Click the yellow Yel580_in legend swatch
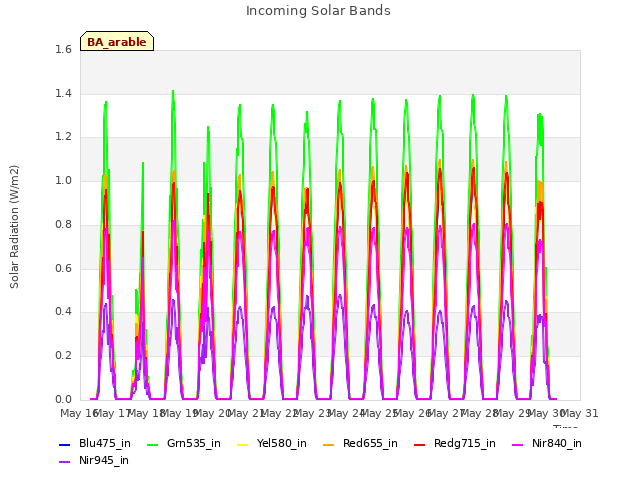The width and height of the screenshot is (640, 480). pyautogui.click(x=242, y=444)
